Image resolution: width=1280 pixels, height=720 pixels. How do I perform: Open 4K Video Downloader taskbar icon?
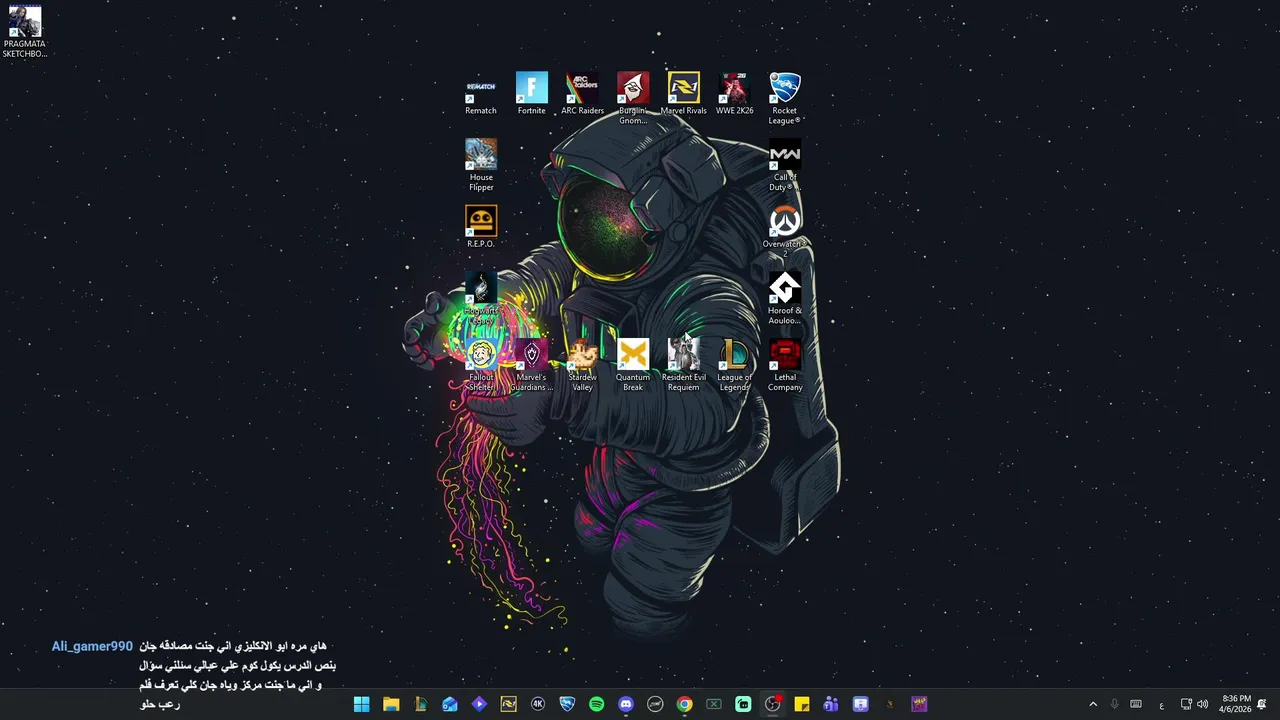(538, 704)
